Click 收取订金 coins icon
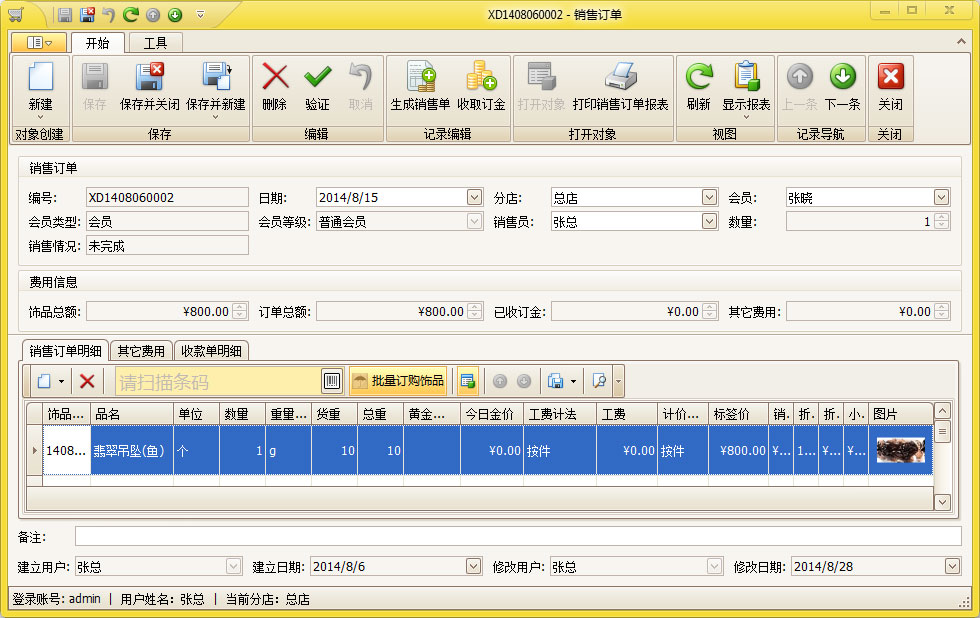 tap(481, 77)
